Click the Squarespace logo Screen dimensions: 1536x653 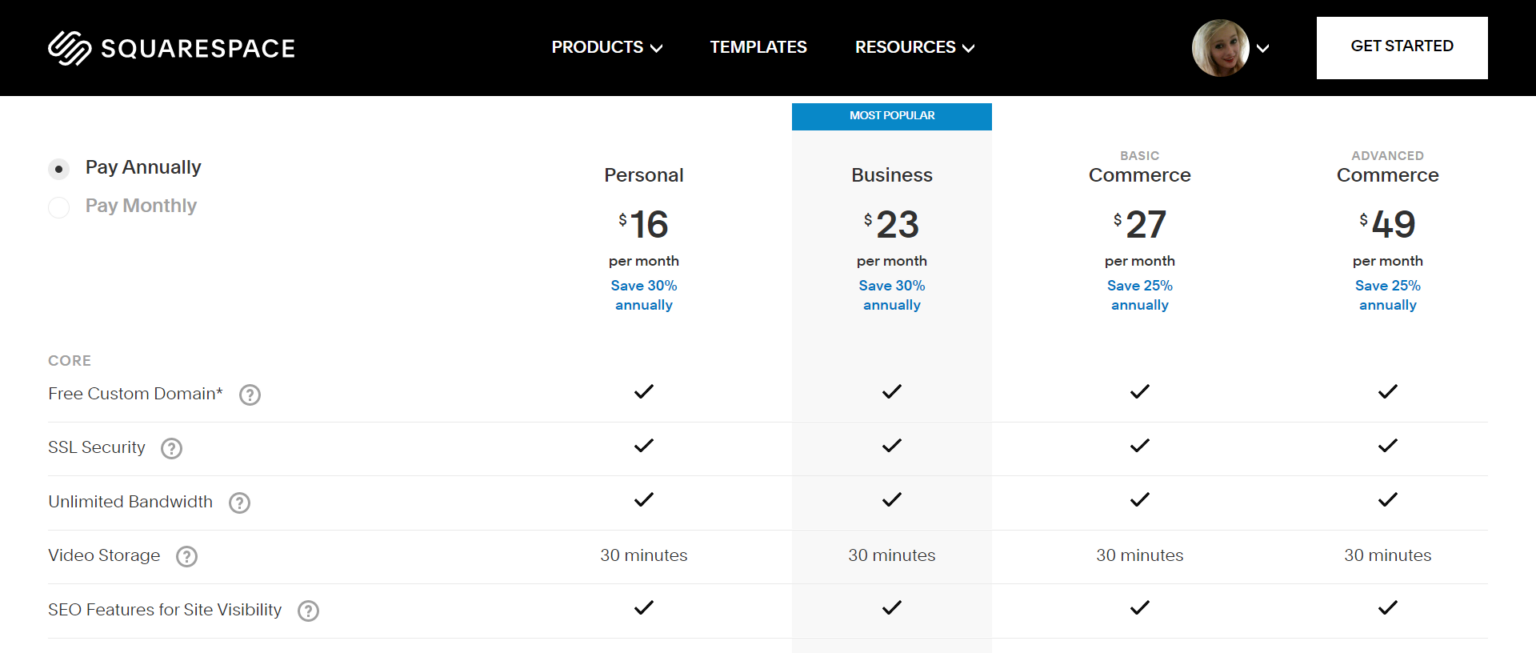coord(170,47)
